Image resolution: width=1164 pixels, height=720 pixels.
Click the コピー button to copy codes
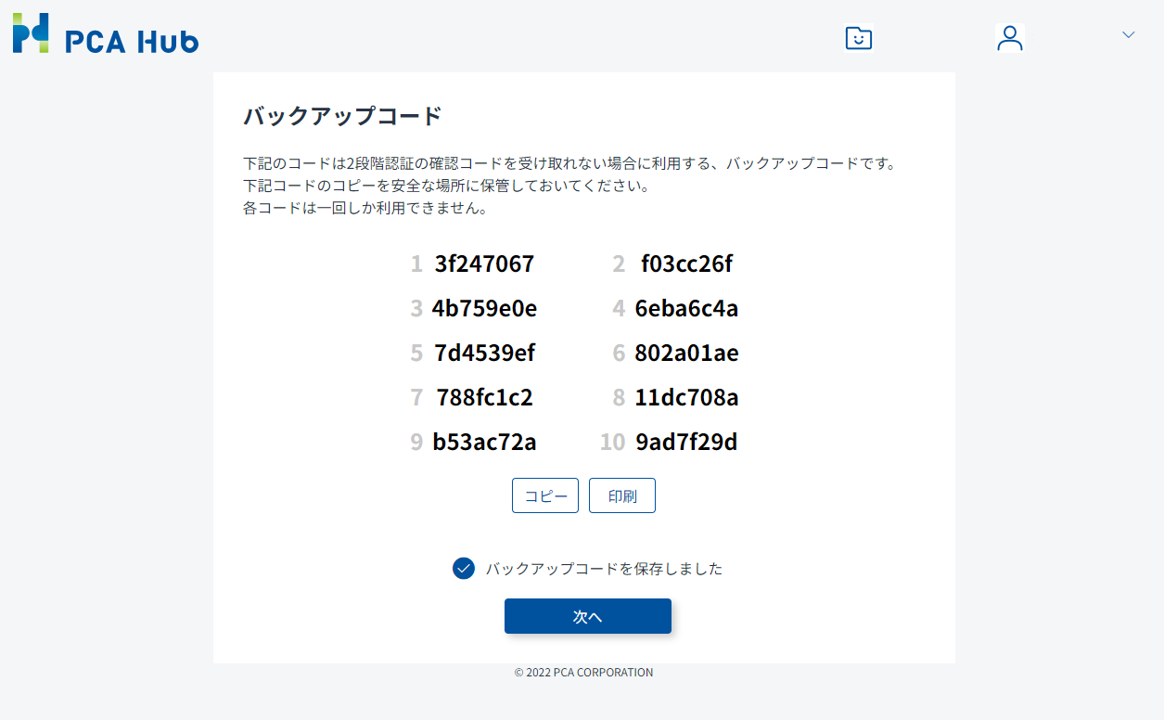[545, 496]
